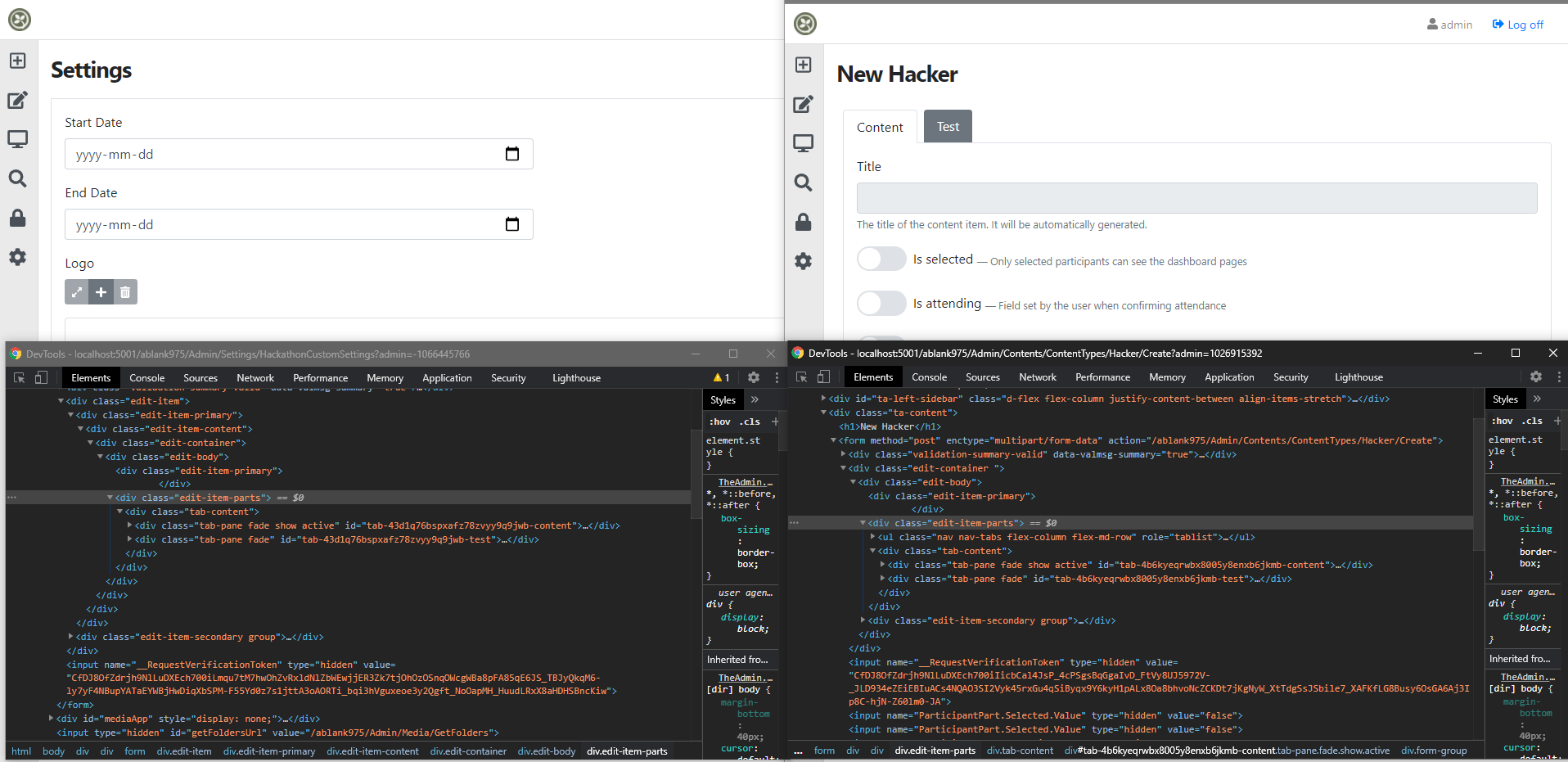Select the inspect element picker in left DevTools

[x=17, y=377]
